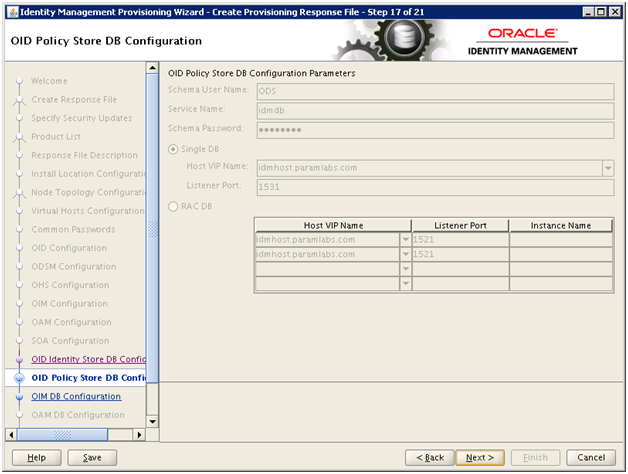Viewport: 628px width, 474px height.
Task: Click the Welcome step in the wizard list
Action: pyautogui.click(x=49, y=81)
